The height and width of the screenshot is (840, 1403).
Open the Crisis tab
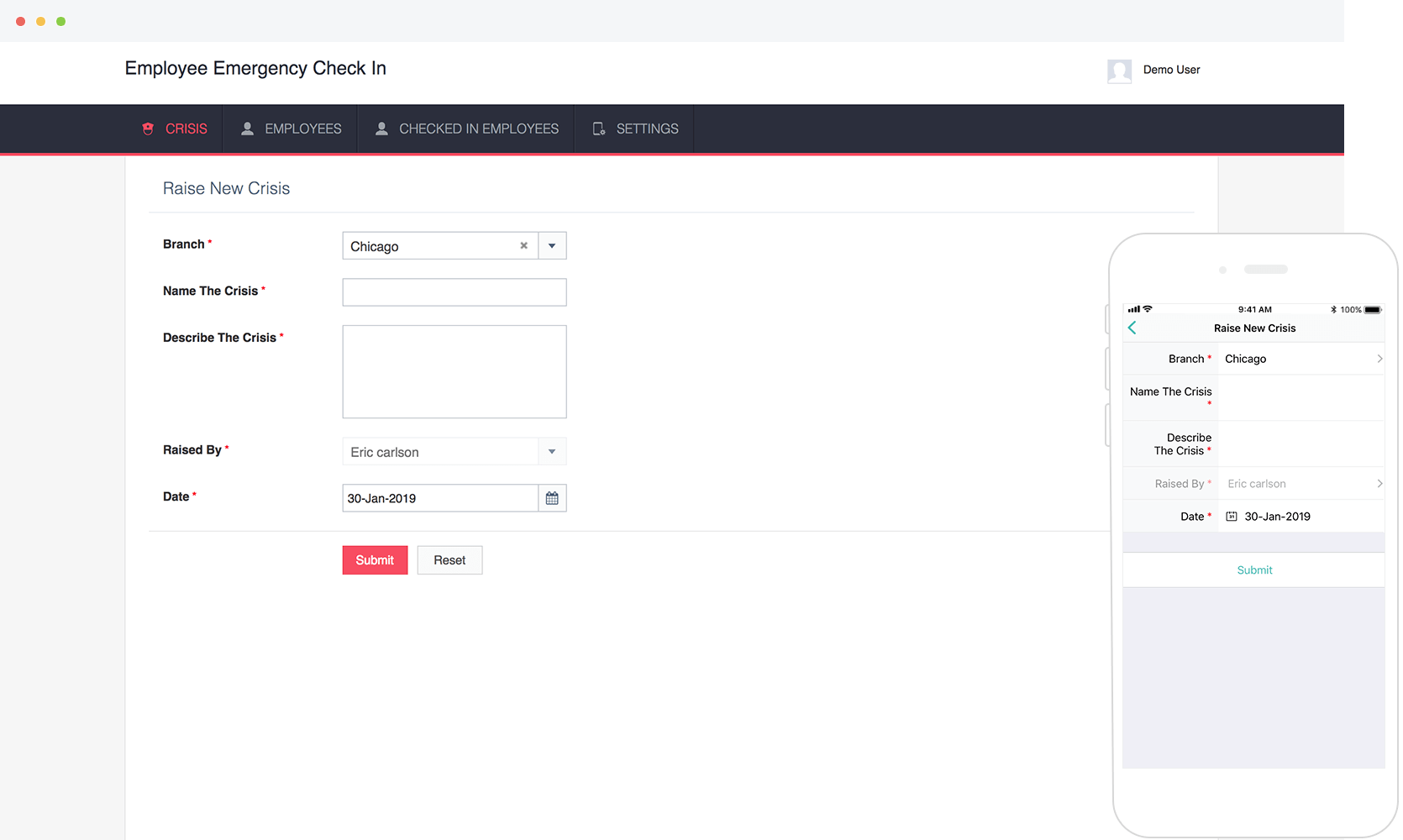(175, 129)
